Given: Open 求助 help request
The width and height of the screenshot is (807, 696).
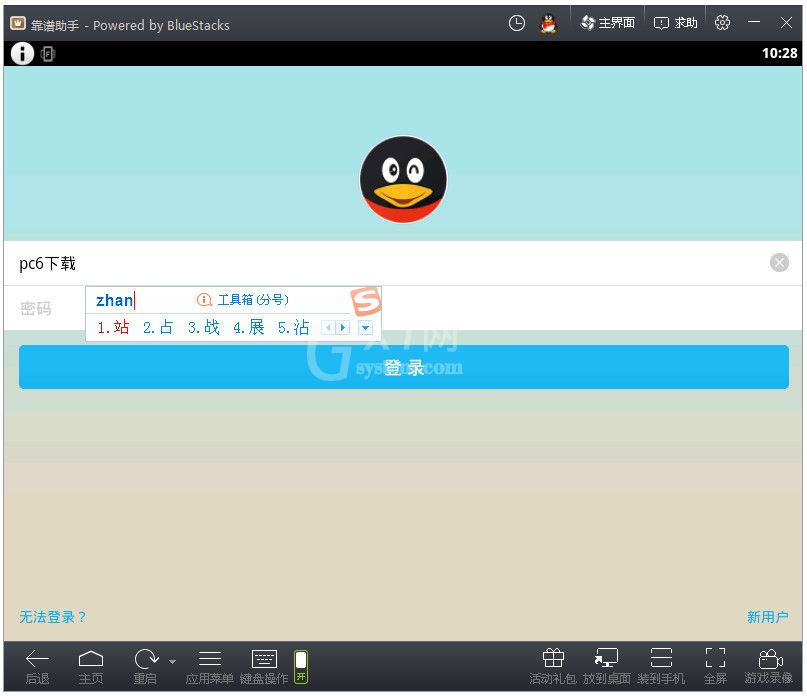Looking at the screenshot, I should click(x=675, y=23).
